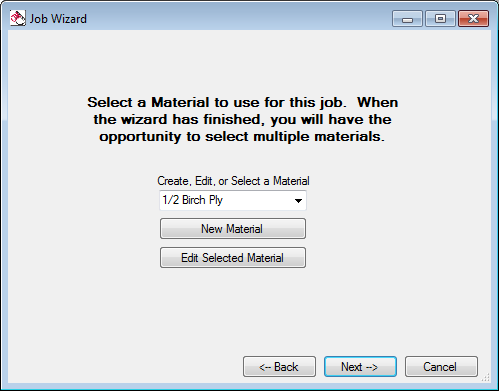Open the 1/2 Birch Ply combo box
Image resolution: width=499 pixels, height=391 pixels.
233,200
